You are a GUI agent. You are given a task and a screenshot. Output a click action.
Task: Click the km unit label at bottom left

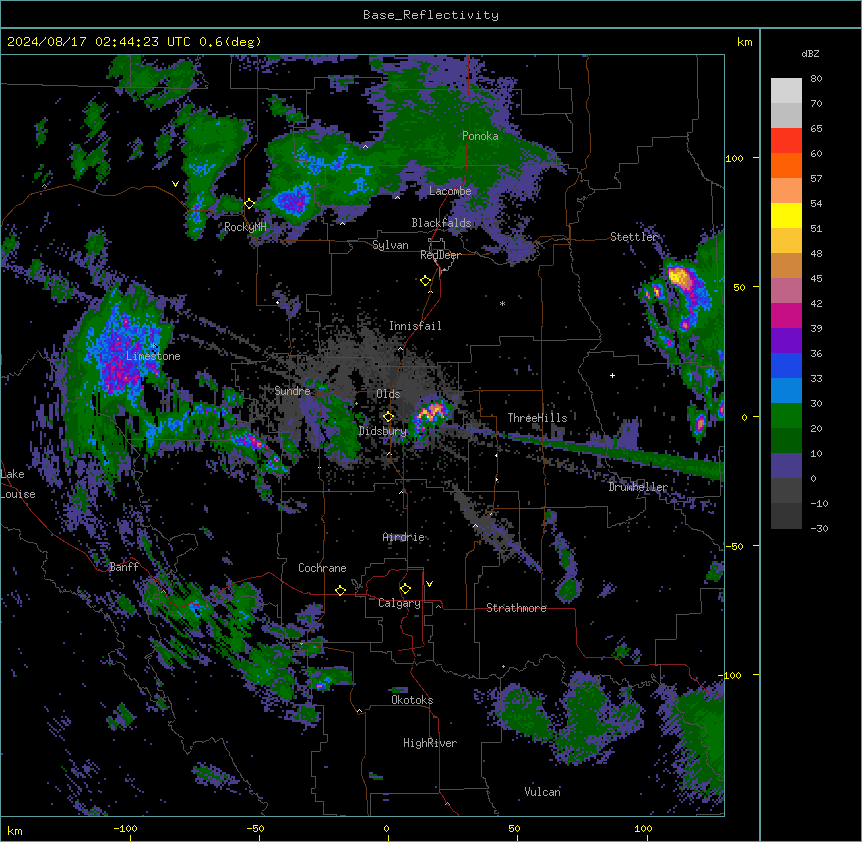pos(15,830)
